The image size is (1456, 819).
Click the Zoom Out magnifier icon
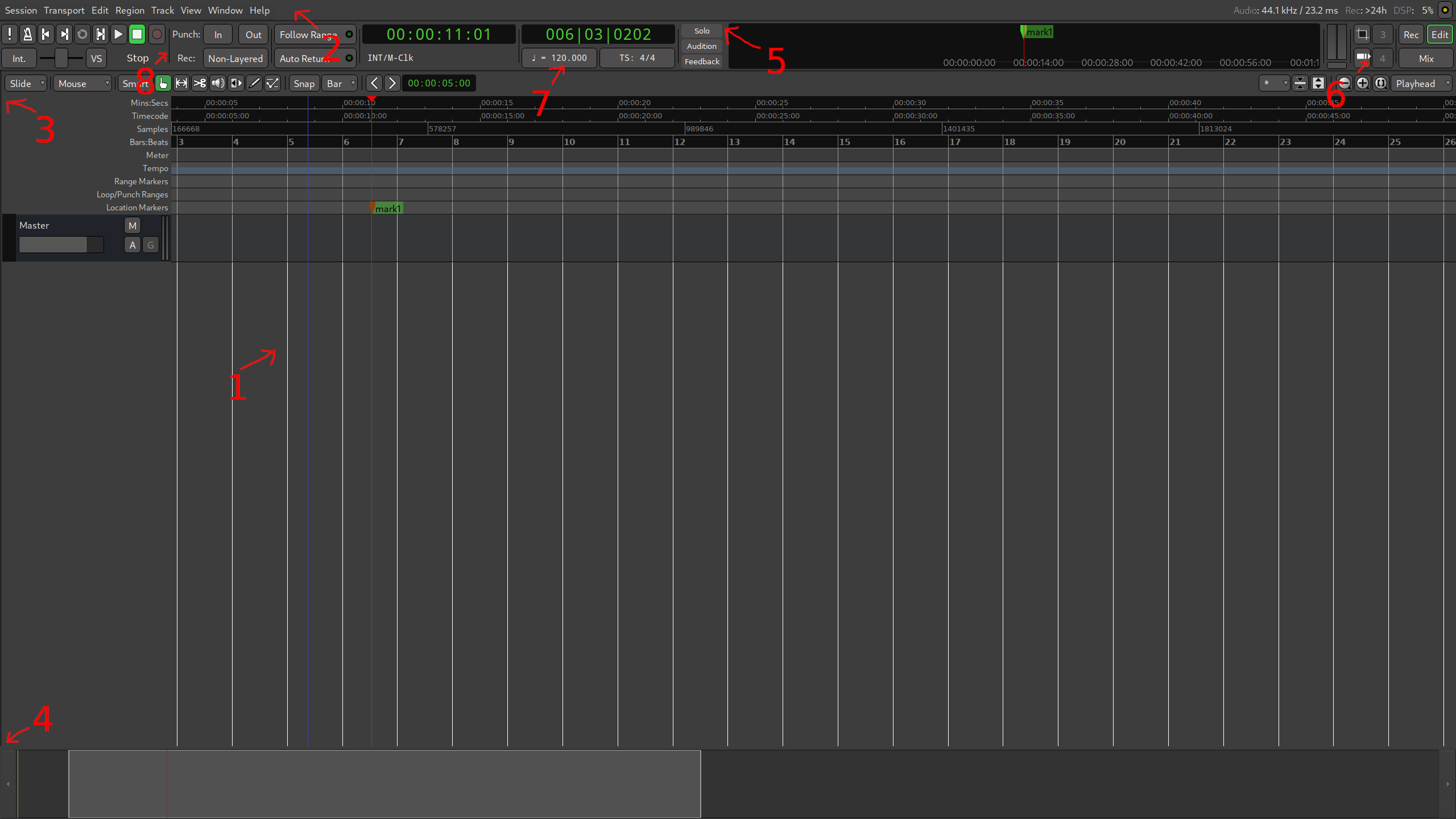[x=1344, y=84]
